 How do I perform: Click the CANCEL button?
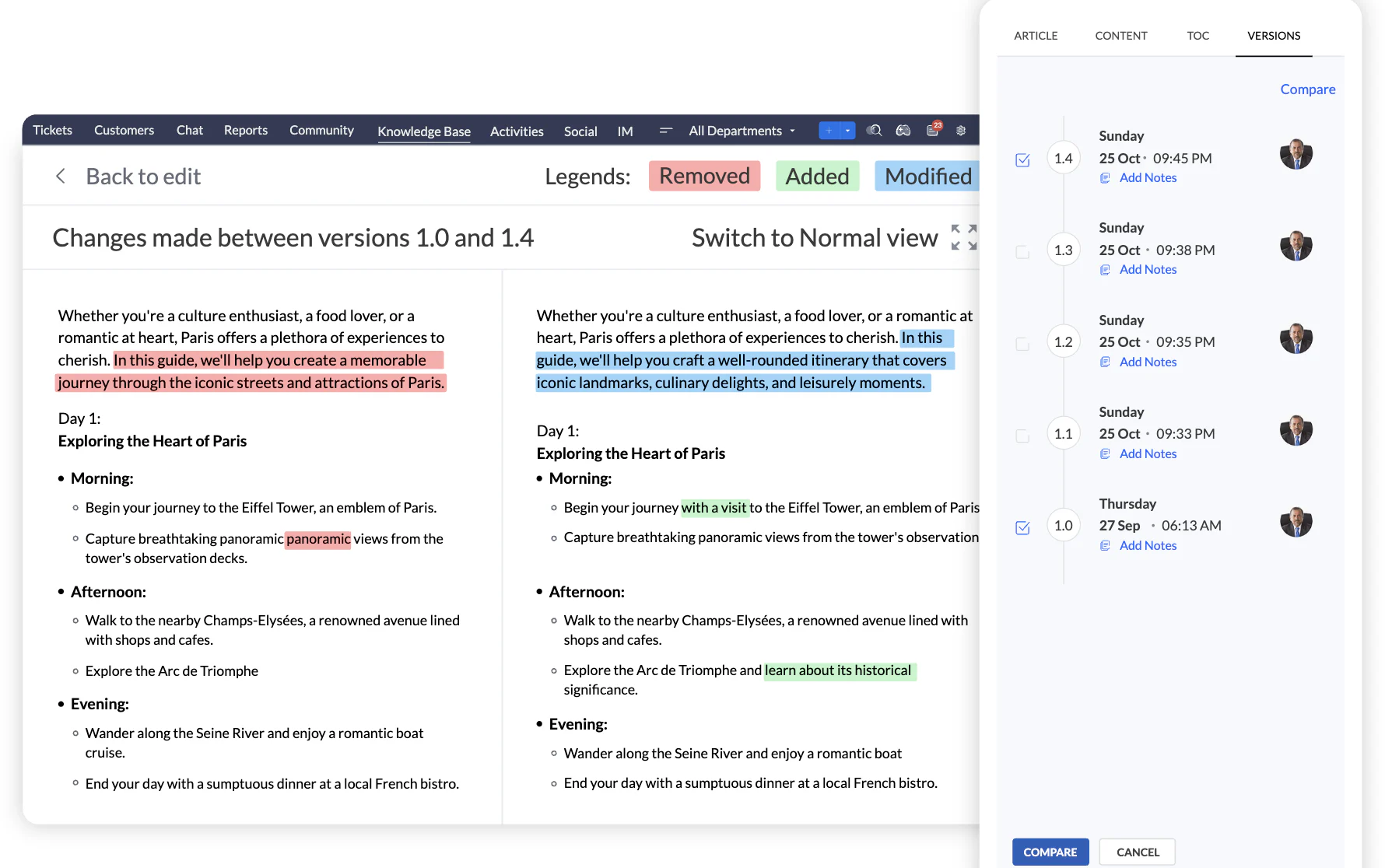point(1138,852)
